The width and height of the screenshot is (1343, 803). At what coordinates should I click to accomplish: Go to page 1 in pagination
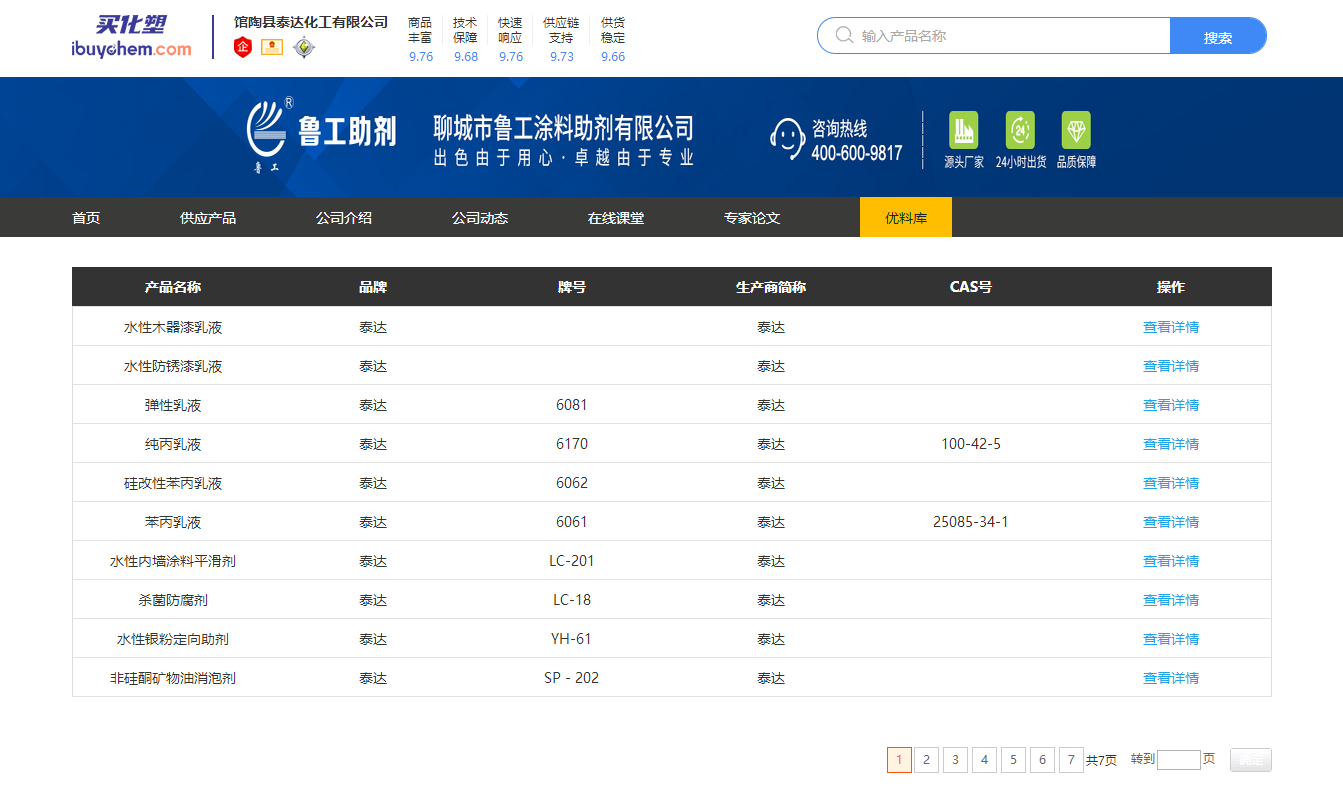click(899, 760)
